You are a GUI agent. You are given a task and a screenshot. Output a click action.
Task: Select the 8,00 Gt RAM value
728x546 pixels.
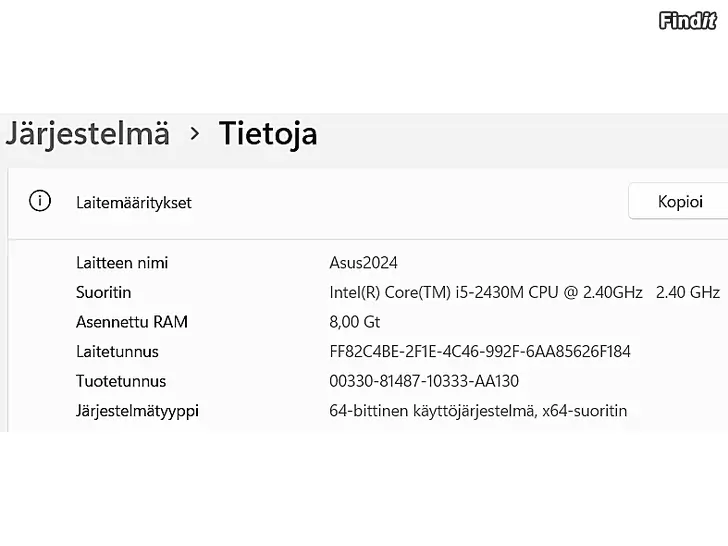click(x=355, y=322)
